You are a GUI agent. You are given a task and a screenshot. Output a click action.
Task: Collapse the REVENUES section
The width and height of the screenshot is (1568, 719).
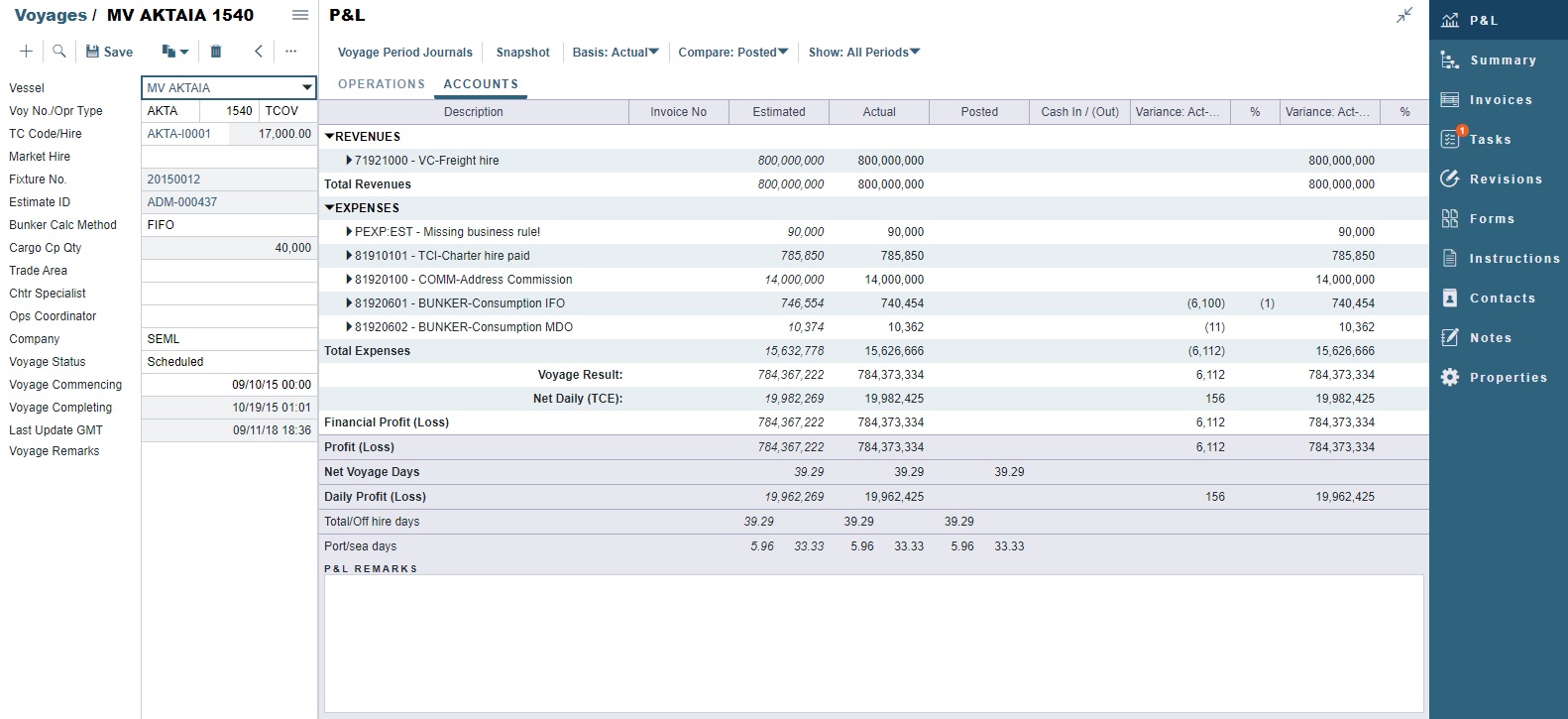(330, 137)
